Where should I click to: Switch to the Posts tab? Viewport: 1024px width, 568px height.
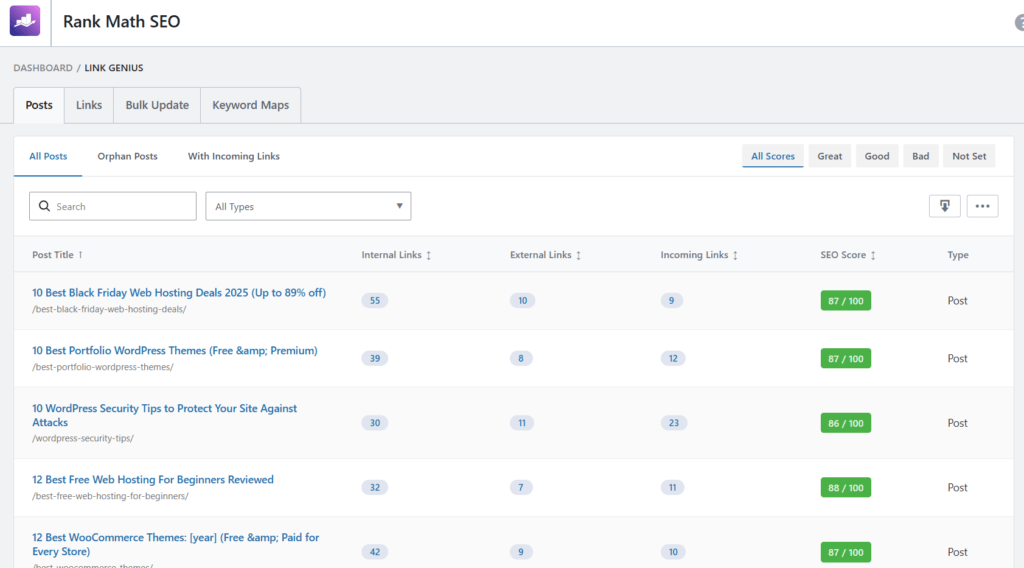39,105
